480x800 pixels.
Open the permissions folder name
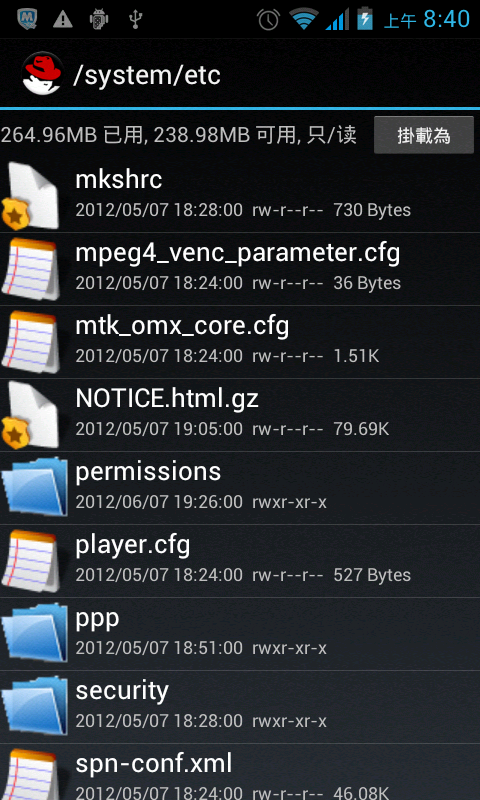point(148,472)
